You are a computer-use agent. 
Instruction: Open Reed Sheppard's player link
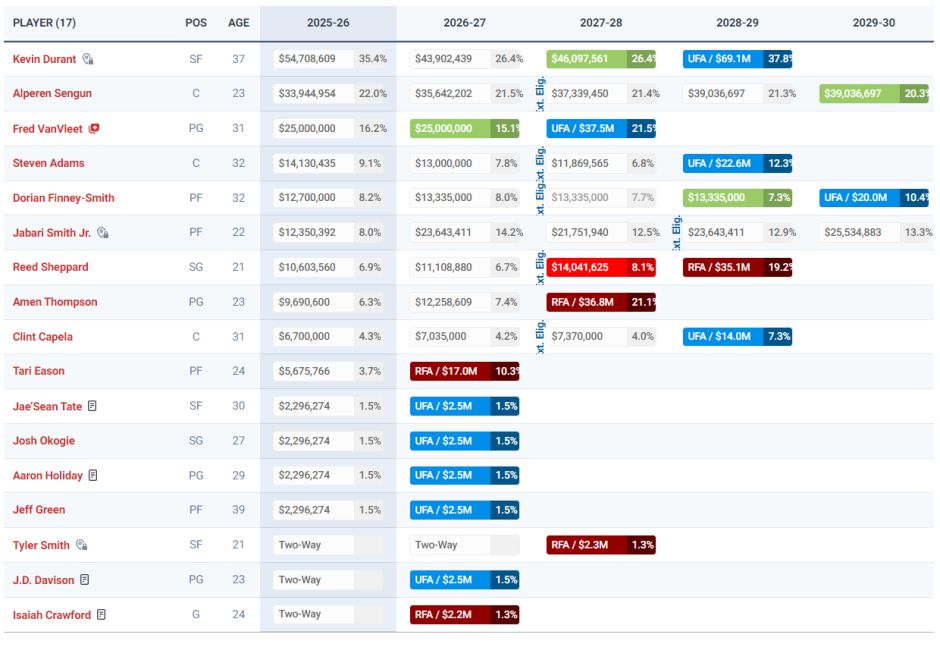click(x=50, y=267)
